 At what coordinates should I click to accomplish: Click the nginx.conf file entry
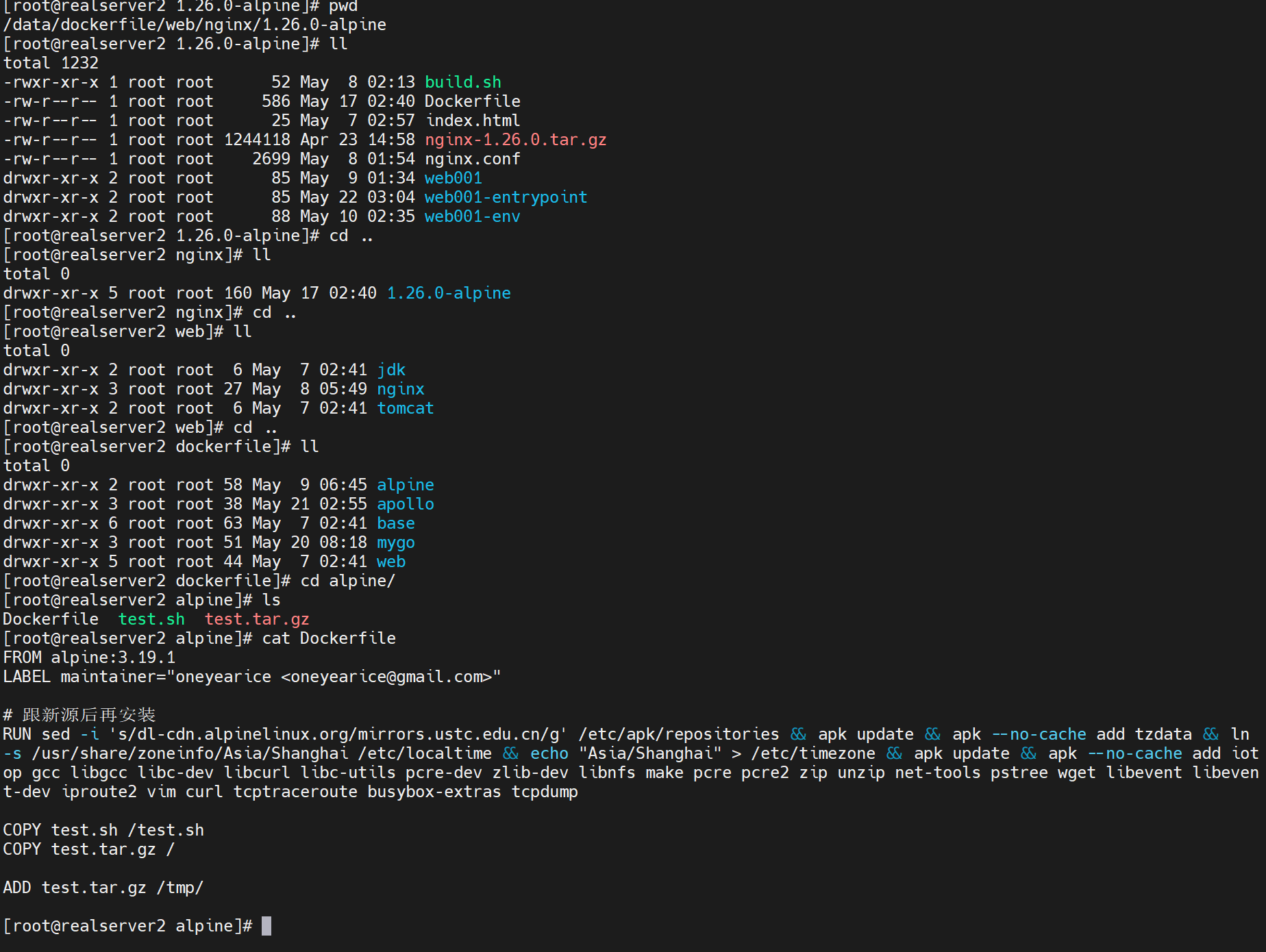coord(472,159)
